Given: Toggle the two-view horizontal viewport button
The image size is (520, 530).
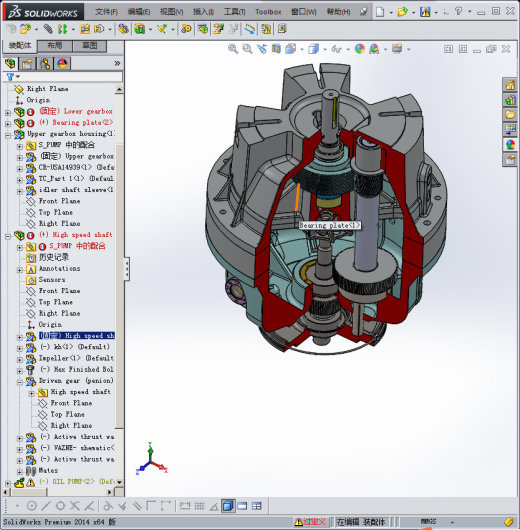Looking at the screenshot, I should [x=242, y=506].
